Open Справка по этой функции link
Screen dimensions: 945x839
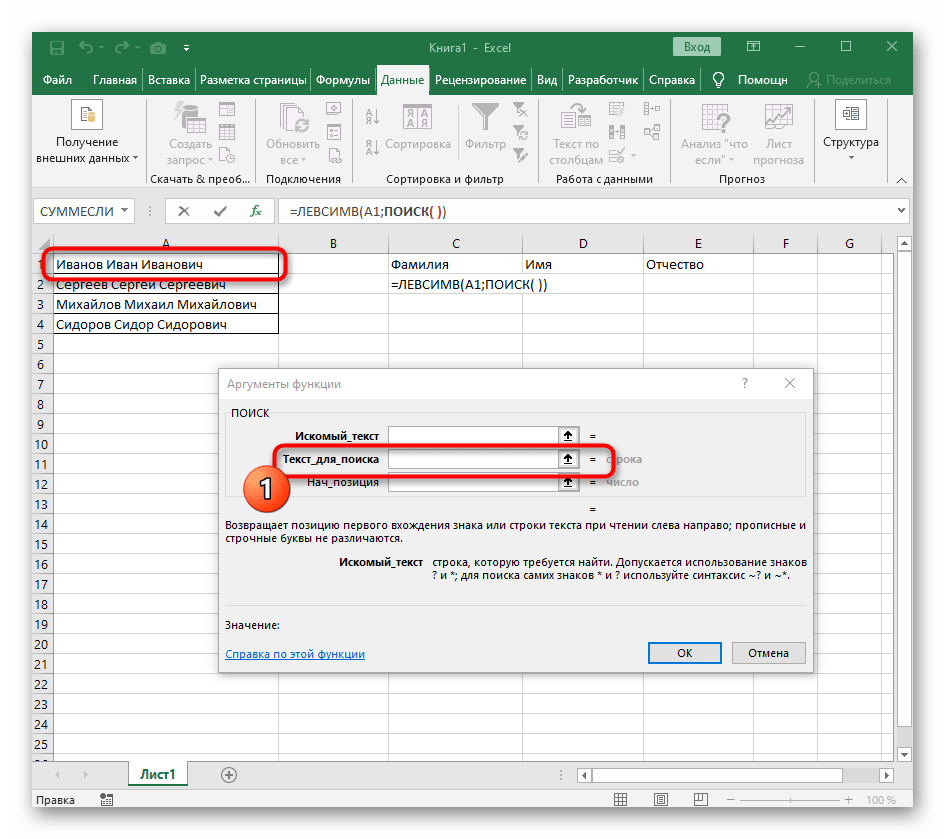(295, 654)
